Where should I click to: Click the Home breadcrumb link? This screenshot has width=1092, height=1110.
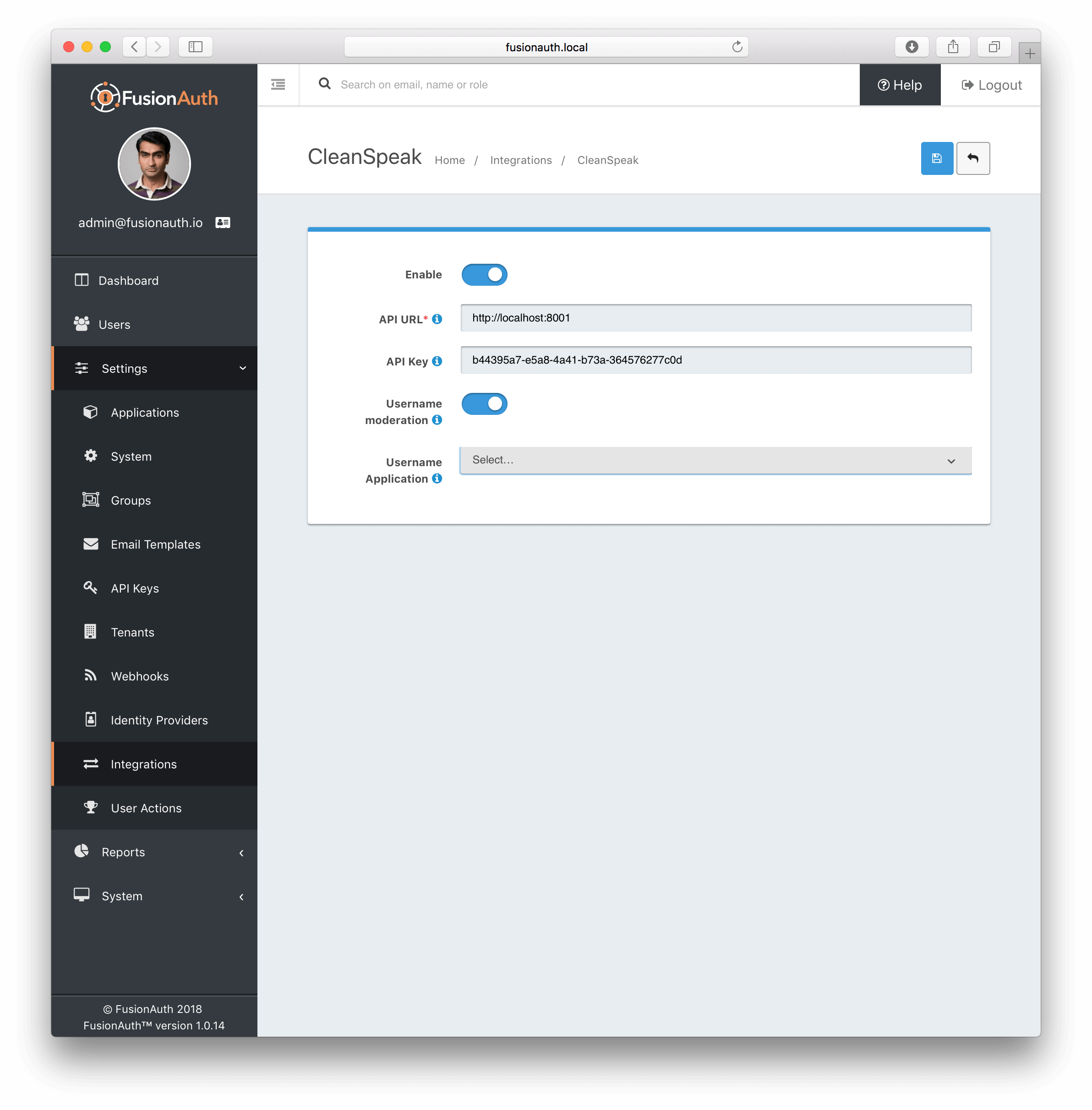(450, 160)
